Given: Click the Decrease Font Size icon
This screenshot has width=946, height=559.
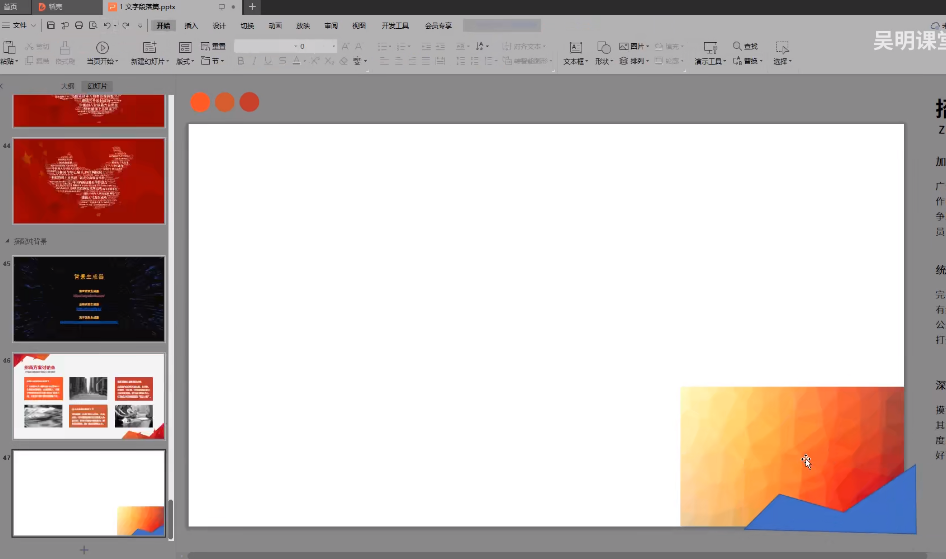Looking at the screenshot, I should tap(358, 46).
